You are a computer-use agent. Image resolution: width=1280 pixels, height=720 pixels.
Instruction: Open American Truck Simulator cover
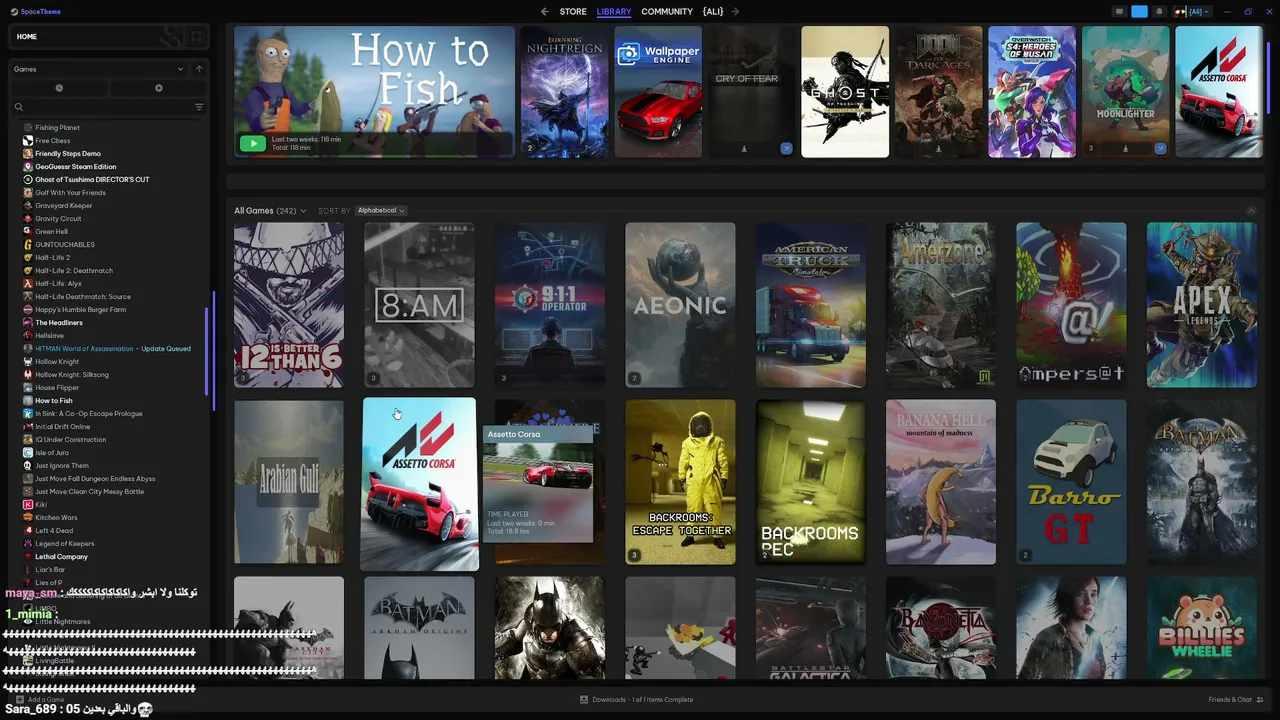pyautogui.click(x=811, y=305)
